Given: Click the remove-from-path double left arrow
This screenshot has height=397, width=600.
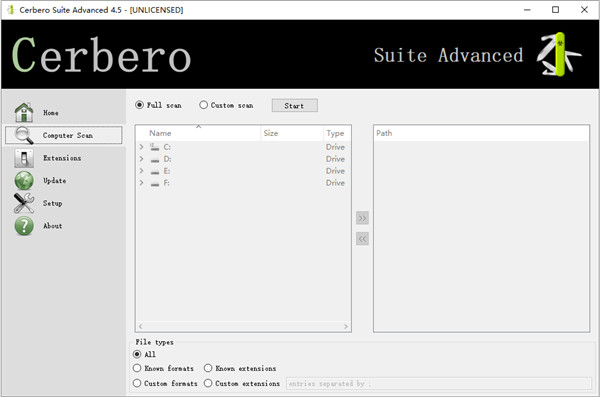Looking at the screenshot, I should tap(362, 239).
